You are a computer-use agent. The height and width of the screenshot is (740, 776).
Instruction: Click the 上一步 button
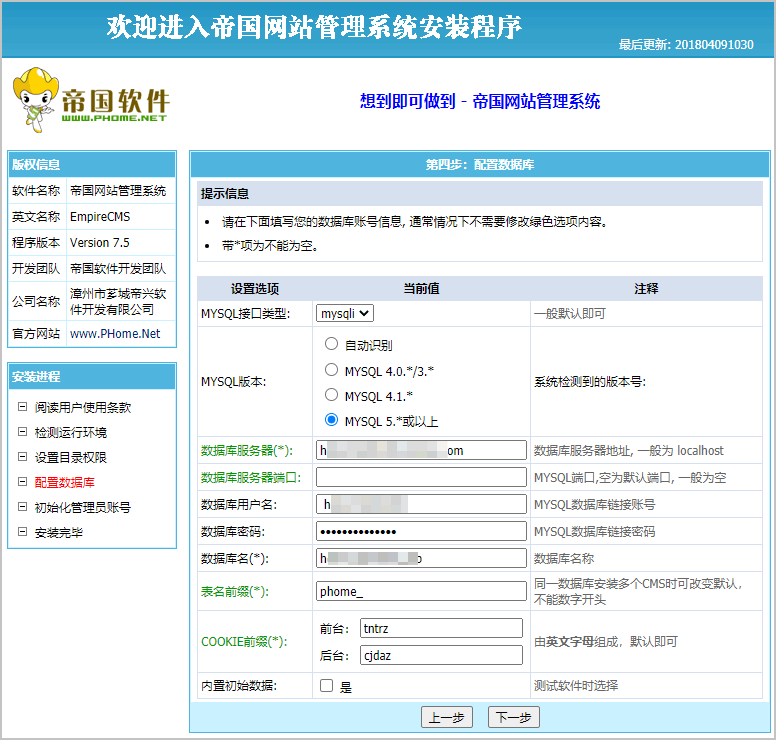[447, 717]
